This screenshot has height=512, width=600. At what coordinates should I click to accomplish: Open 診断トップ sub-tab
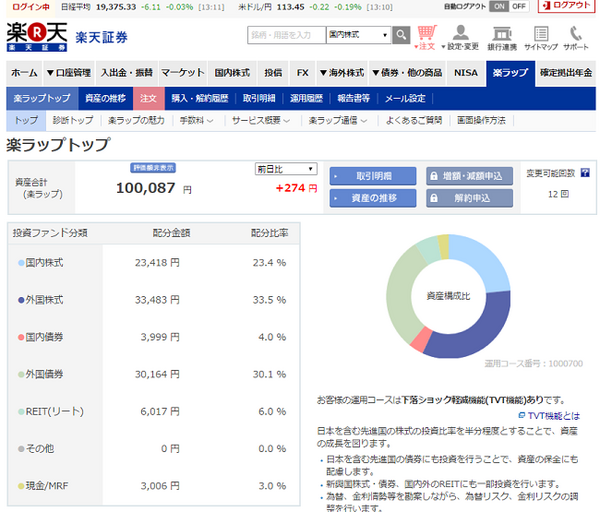(x=73, y=121)
